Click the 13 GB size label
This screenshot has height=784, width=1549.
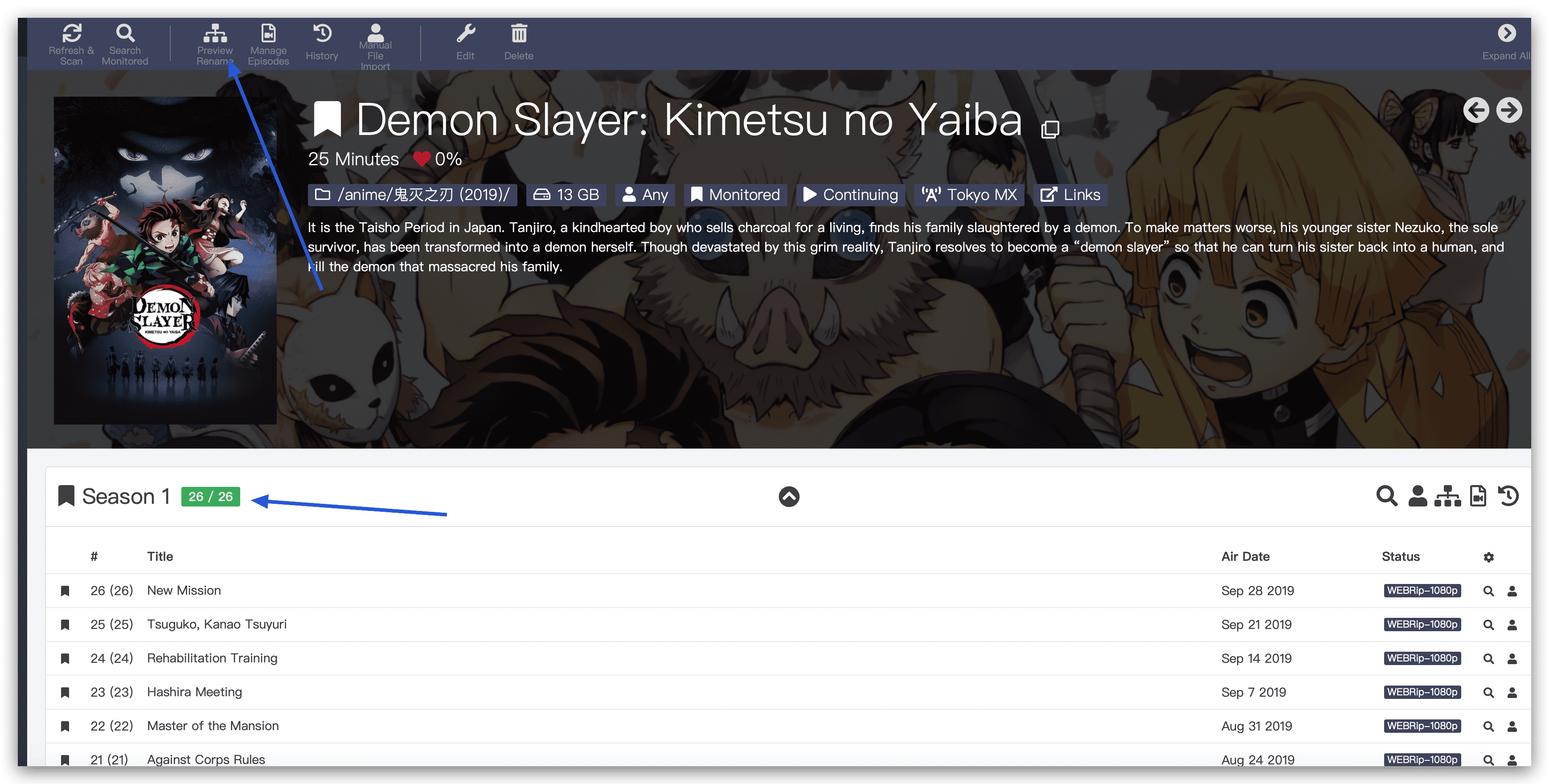[x=566, y=195]
